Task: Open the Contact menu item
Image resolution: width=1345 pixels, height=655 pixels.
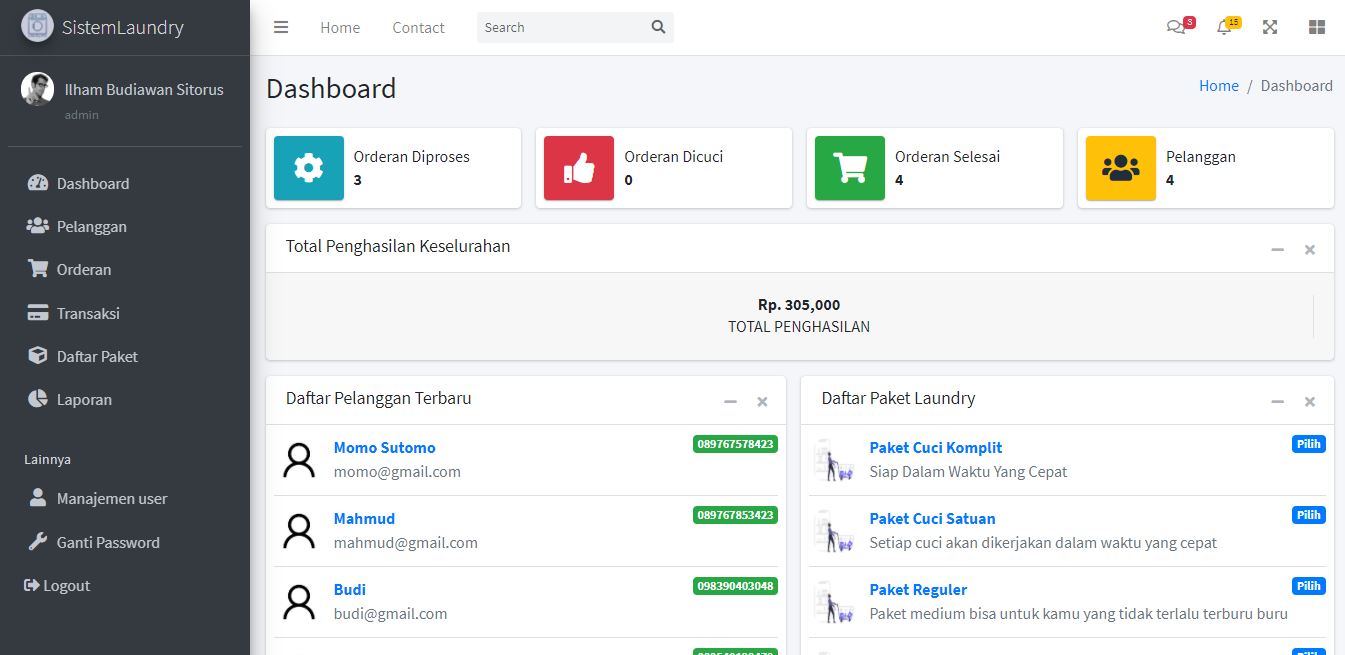Action: [x=418, y=27]
